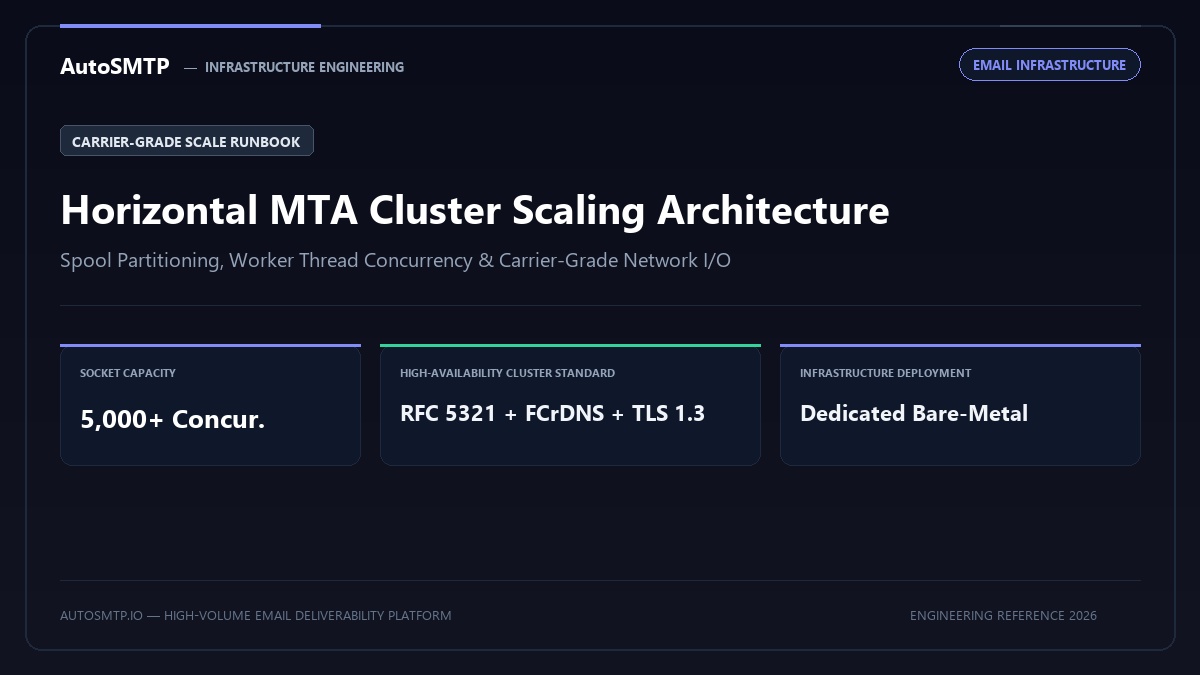This screenshot has height=675, width=1200.
Task: Click the INFRASTRUCTURE DEPLOYMENT card label
Action: 886,373
